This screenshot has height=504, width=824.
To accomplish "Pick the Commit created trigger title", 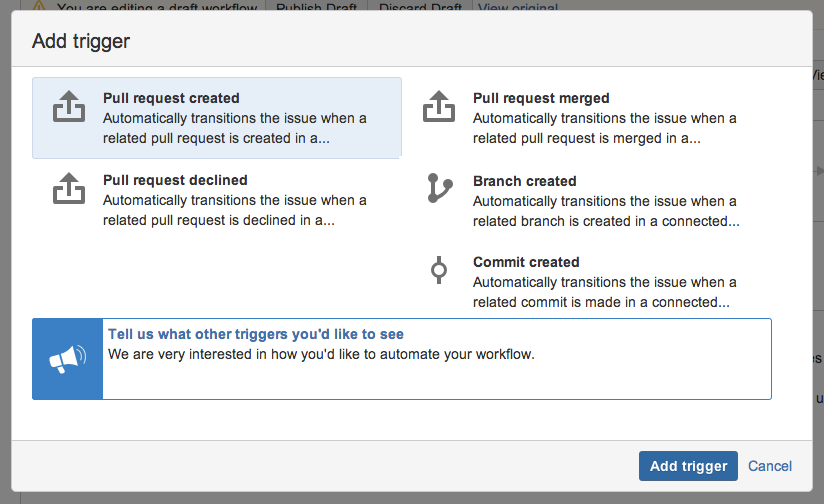I will click(526, 262).
